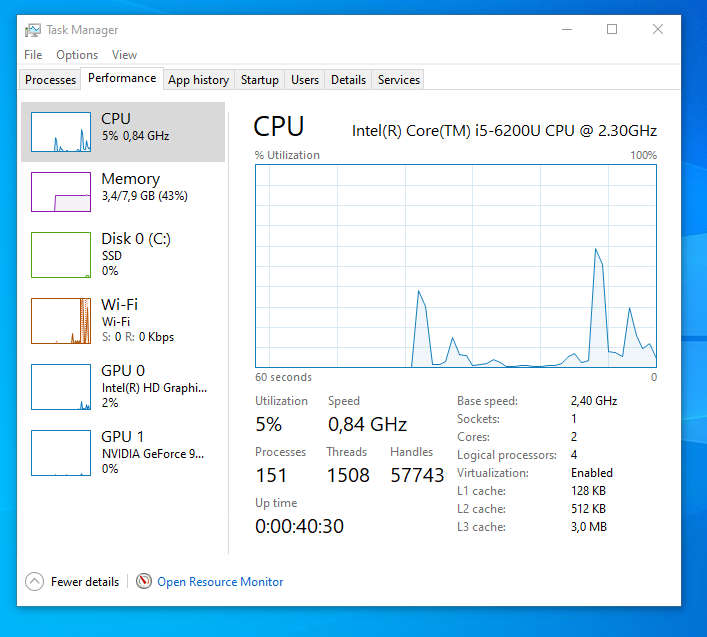Viewport: 707px width, 637px height.
Task: Select the Memory mini graph thumbnail
Action: pyautogui.click(x=61, y=192)
